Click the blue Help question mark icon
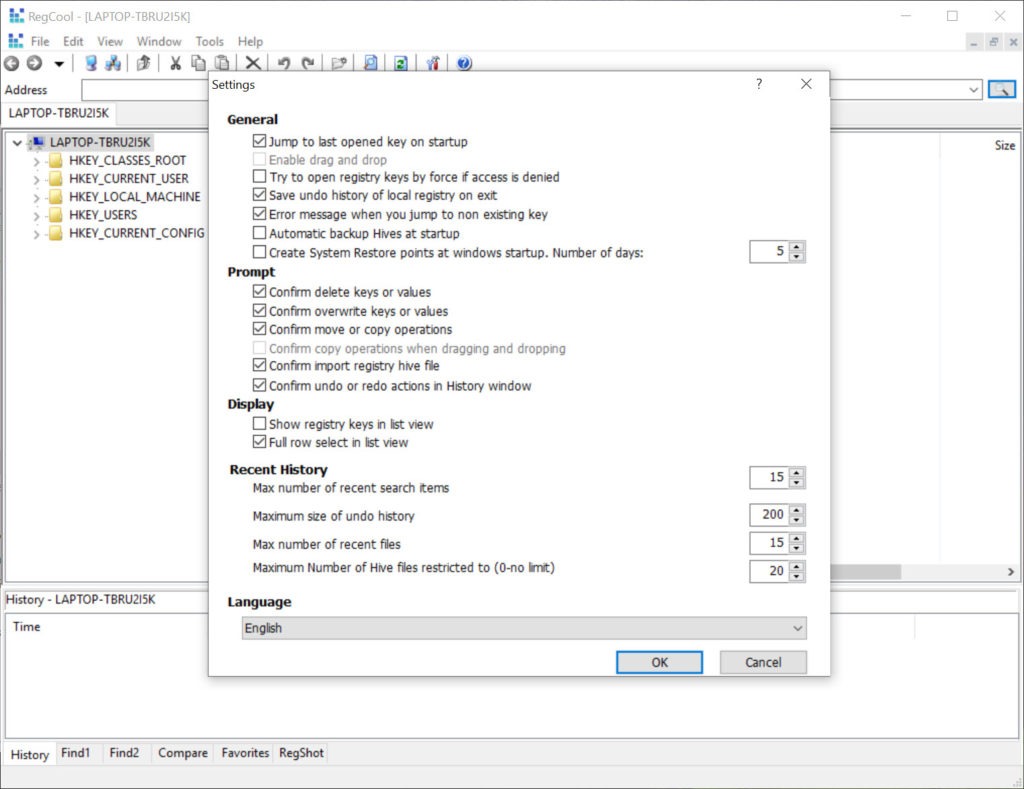Viewport: 1024px width, 789px height. (x=464, y=63)
